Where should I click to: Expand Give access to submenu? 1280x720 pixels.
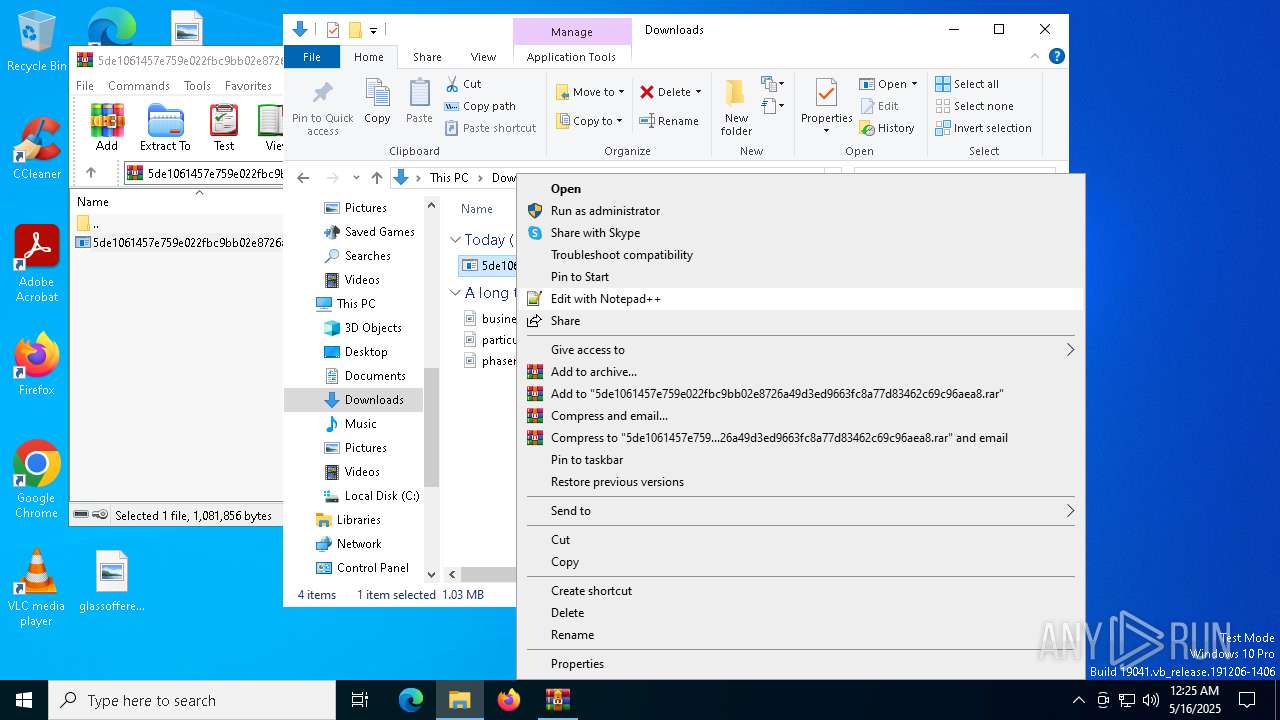pyautogui.click(x=1069, y=350)
